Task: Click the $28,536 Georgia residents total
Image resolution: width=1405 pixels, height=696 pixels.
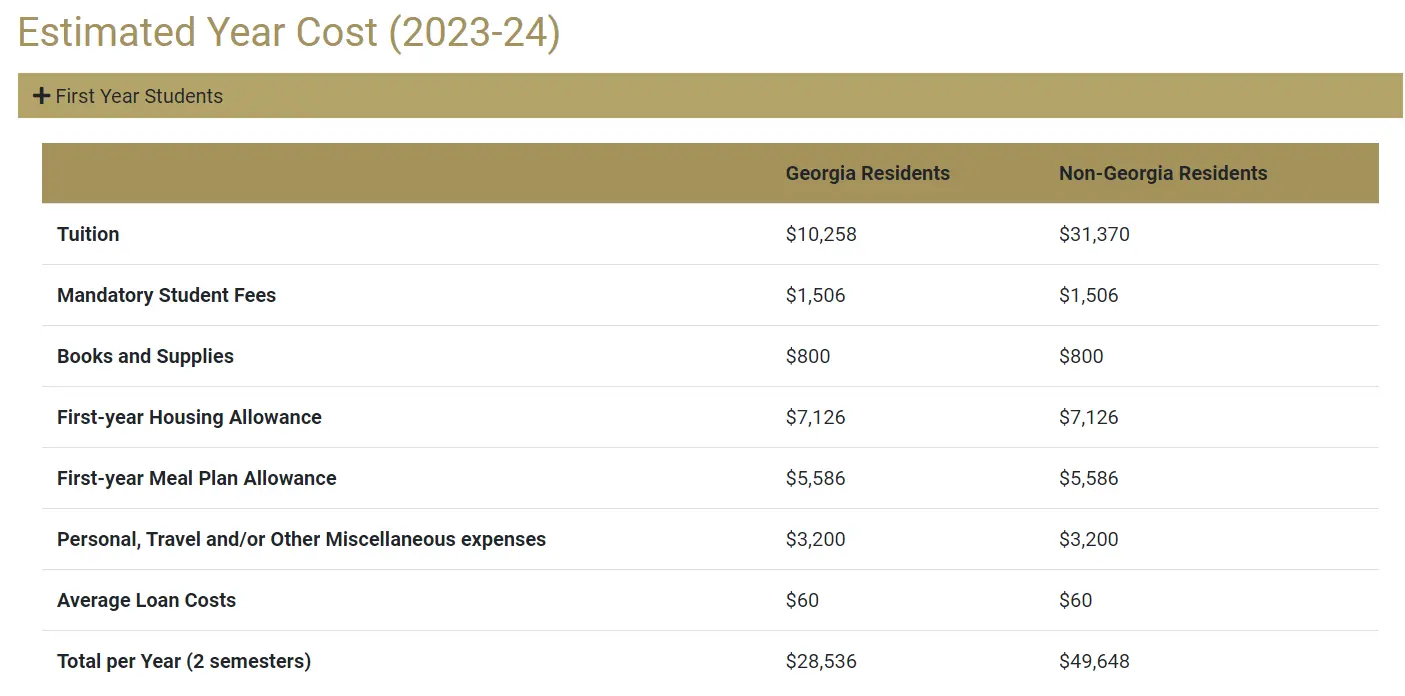Action: [x=821, y=661]
